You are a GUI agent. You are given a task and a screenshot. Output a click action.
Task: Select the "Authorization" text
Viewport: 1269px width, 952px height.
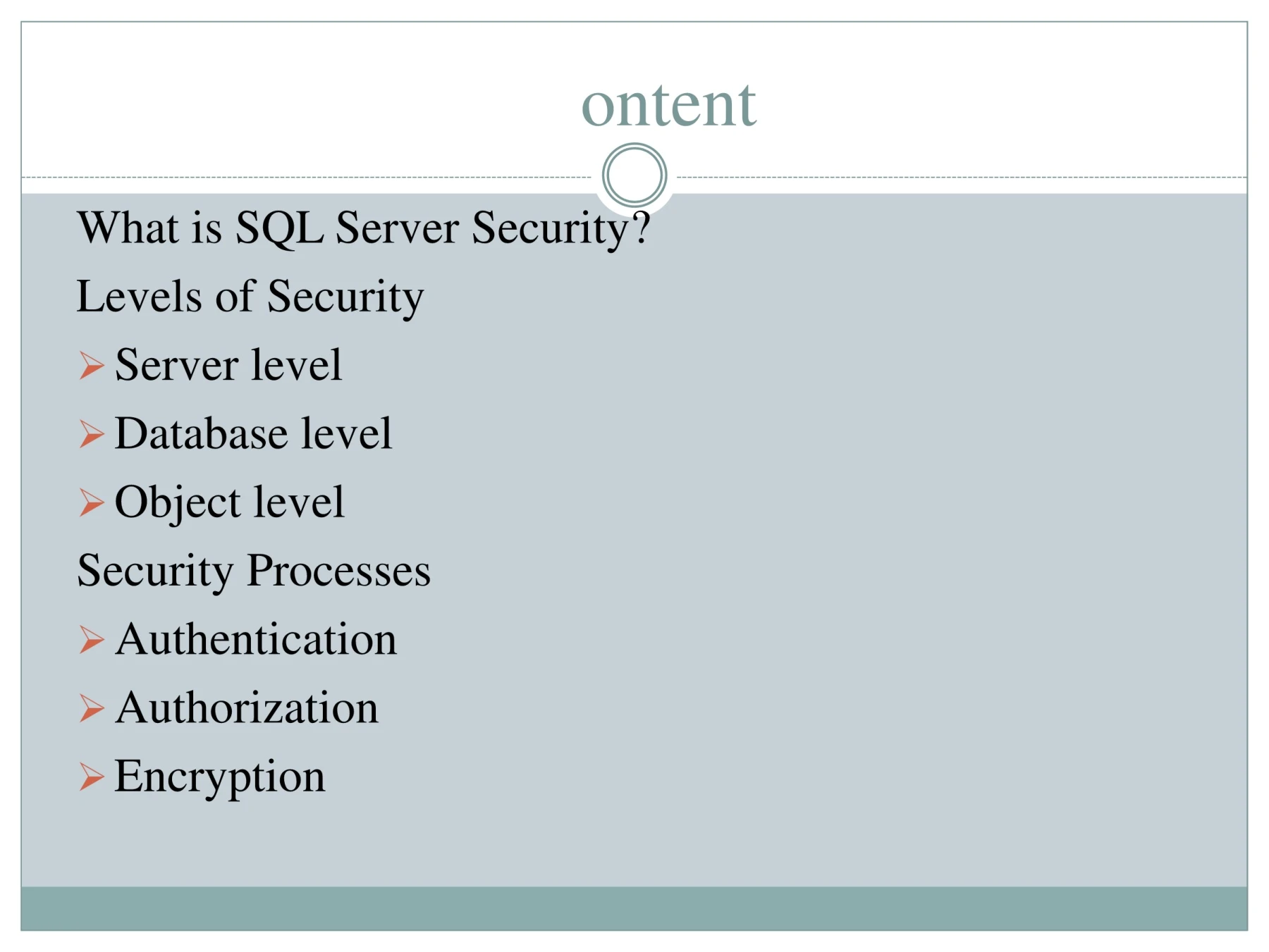[247, 707]
